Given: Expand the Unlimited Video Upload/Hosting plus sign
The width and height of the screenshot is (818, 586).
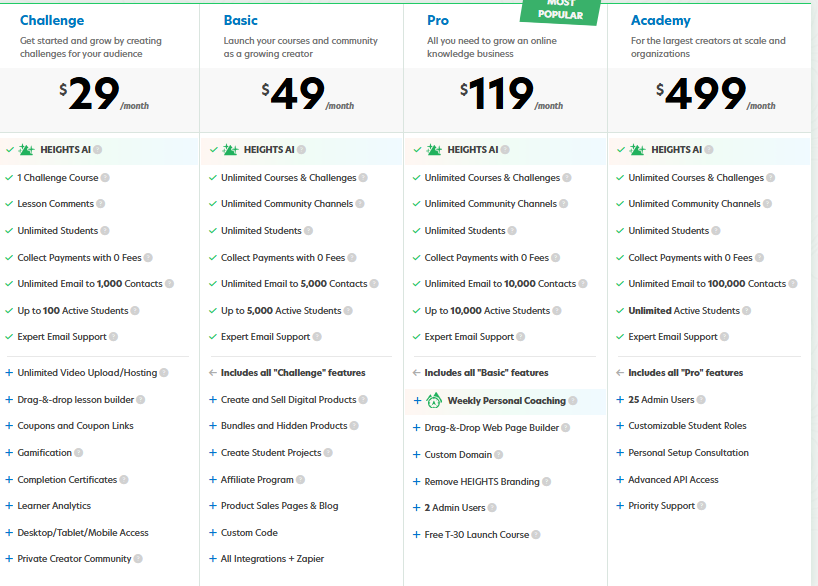Looking at the screenshot, I should point(9,373).
